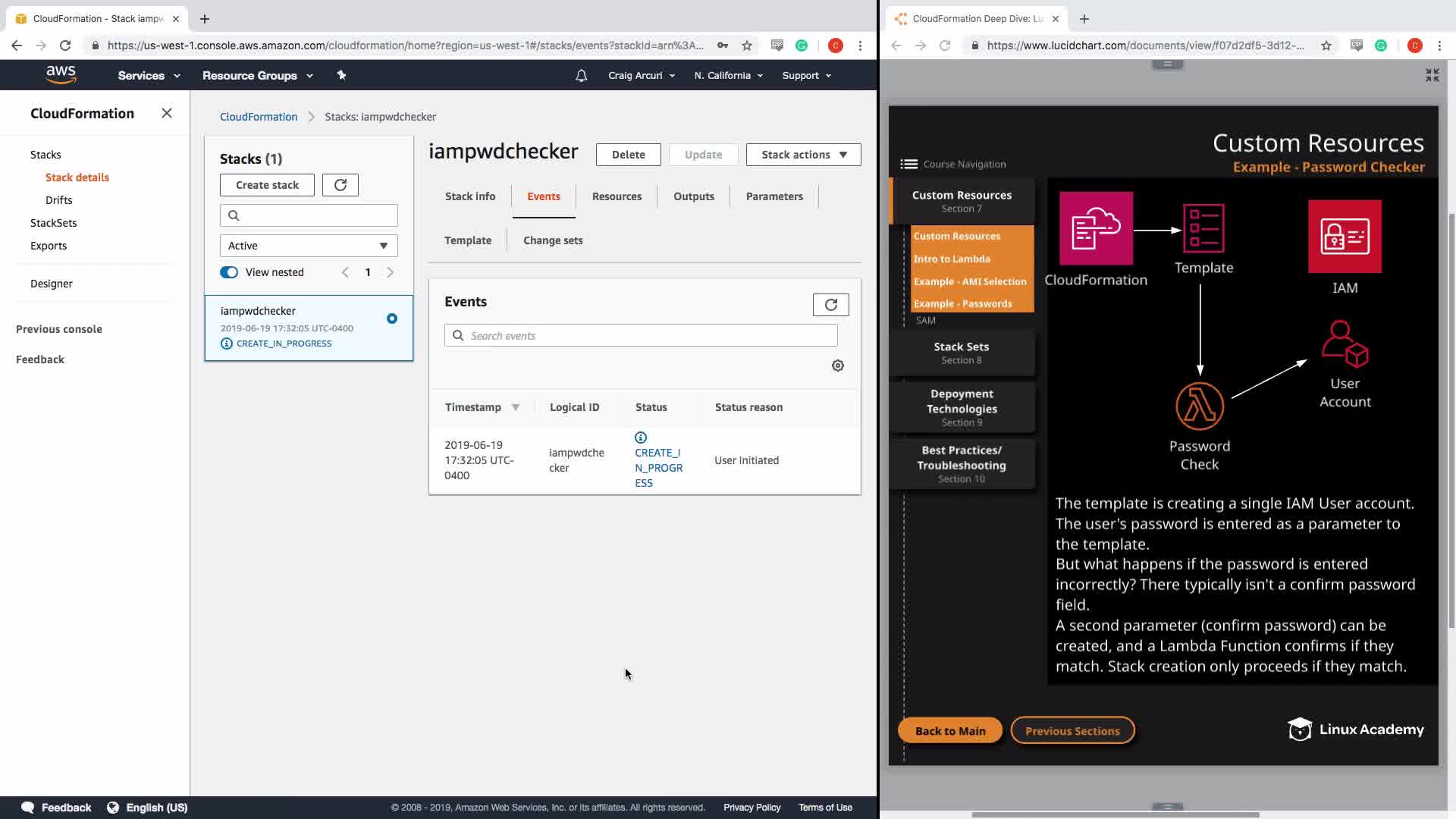Click the pin shortcut icon in AWS navbar
1456x819 pixels.
coord(341,75)
